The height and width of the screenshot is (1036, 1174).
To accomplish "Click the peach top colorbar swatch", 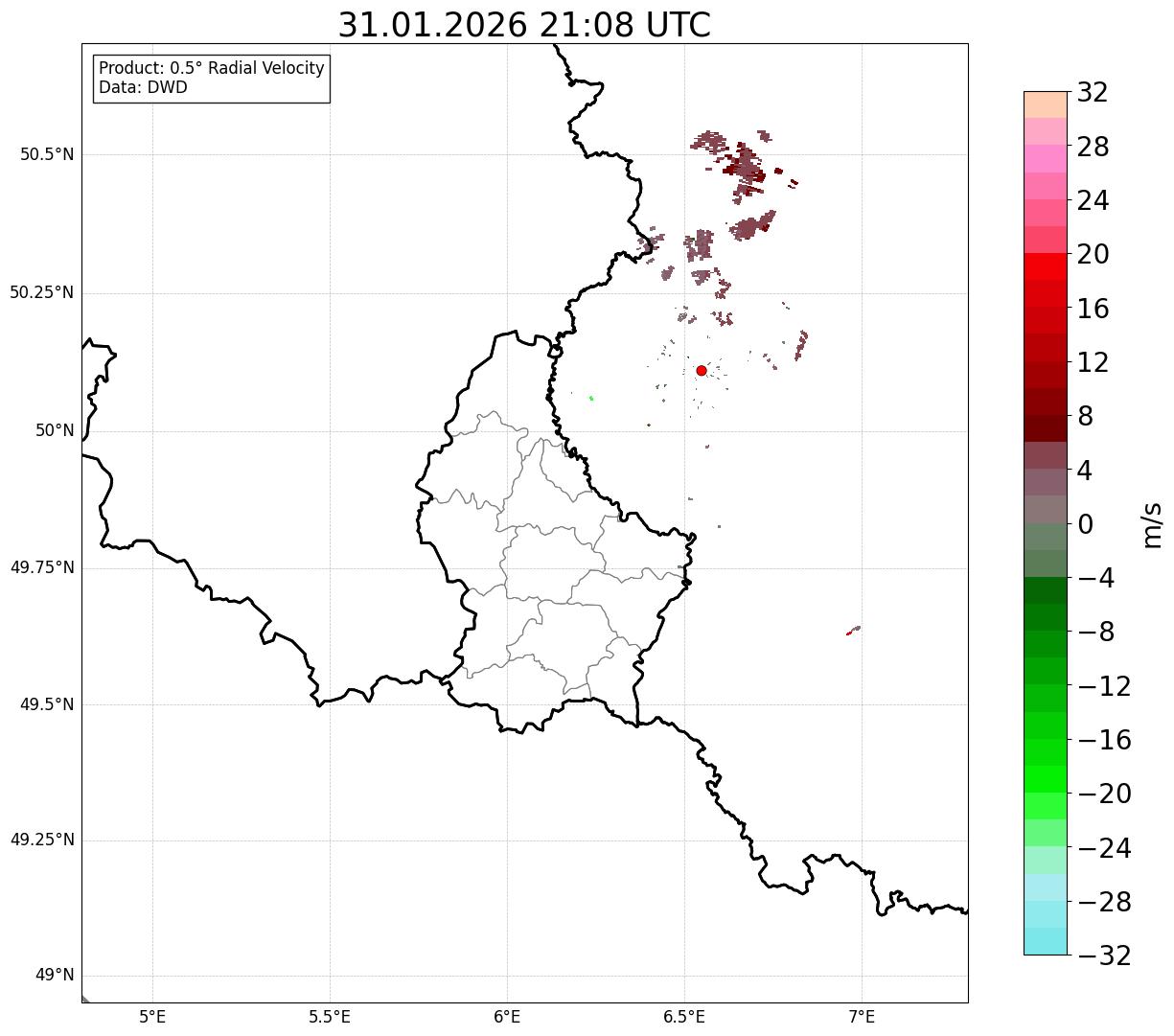I will click(1046, 104).
